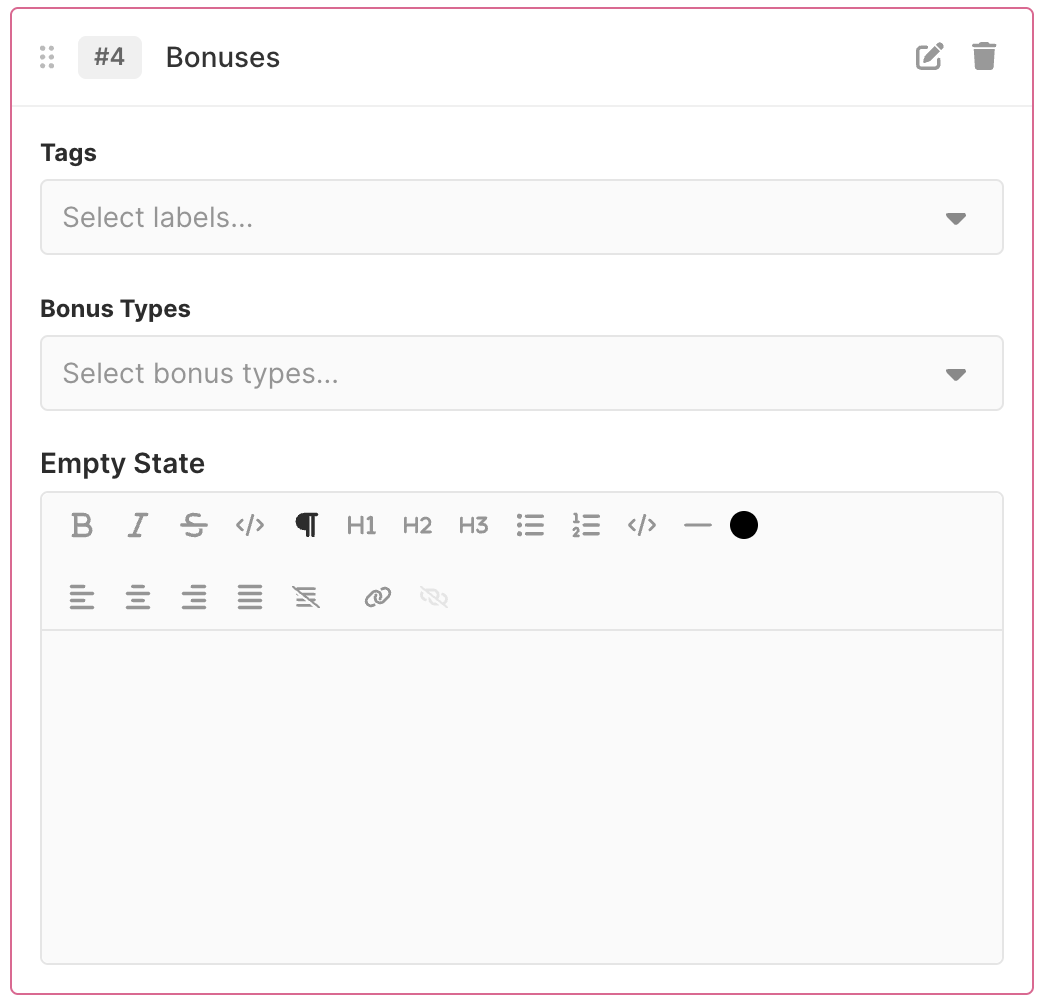This screenshot has width=1046, height=1004.
Task: Insert a bulleted list
Action: point(530,525)
